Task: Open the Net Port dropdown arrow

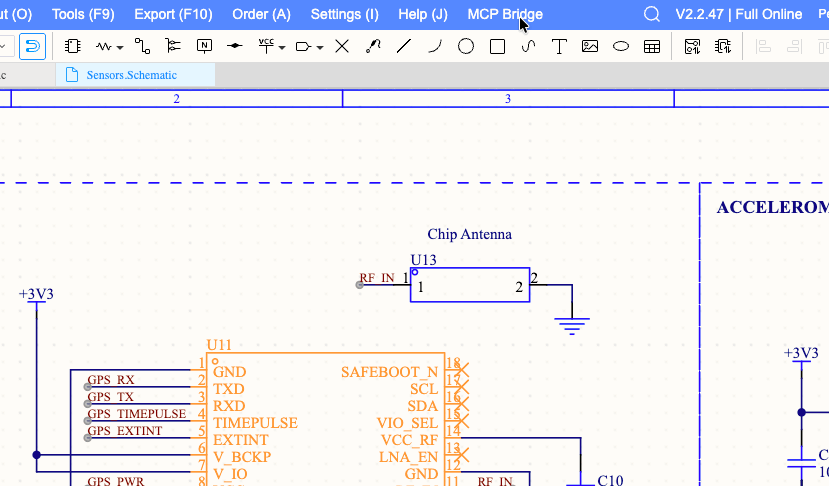Action: [320, 48]
